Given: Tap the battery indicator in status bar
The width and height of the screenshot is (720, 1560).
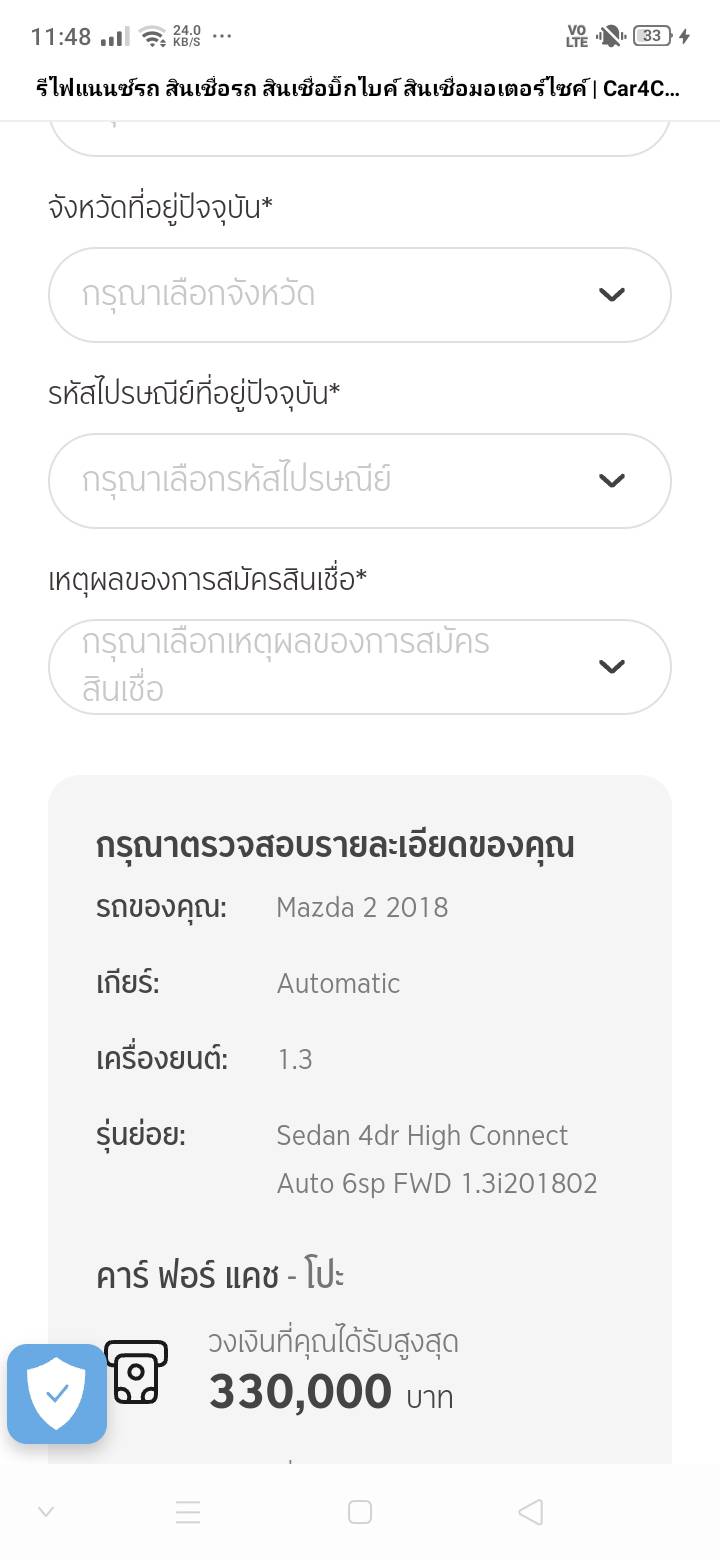Looking at the screenshot, I should pyautogui.click(x=652, y=36).
